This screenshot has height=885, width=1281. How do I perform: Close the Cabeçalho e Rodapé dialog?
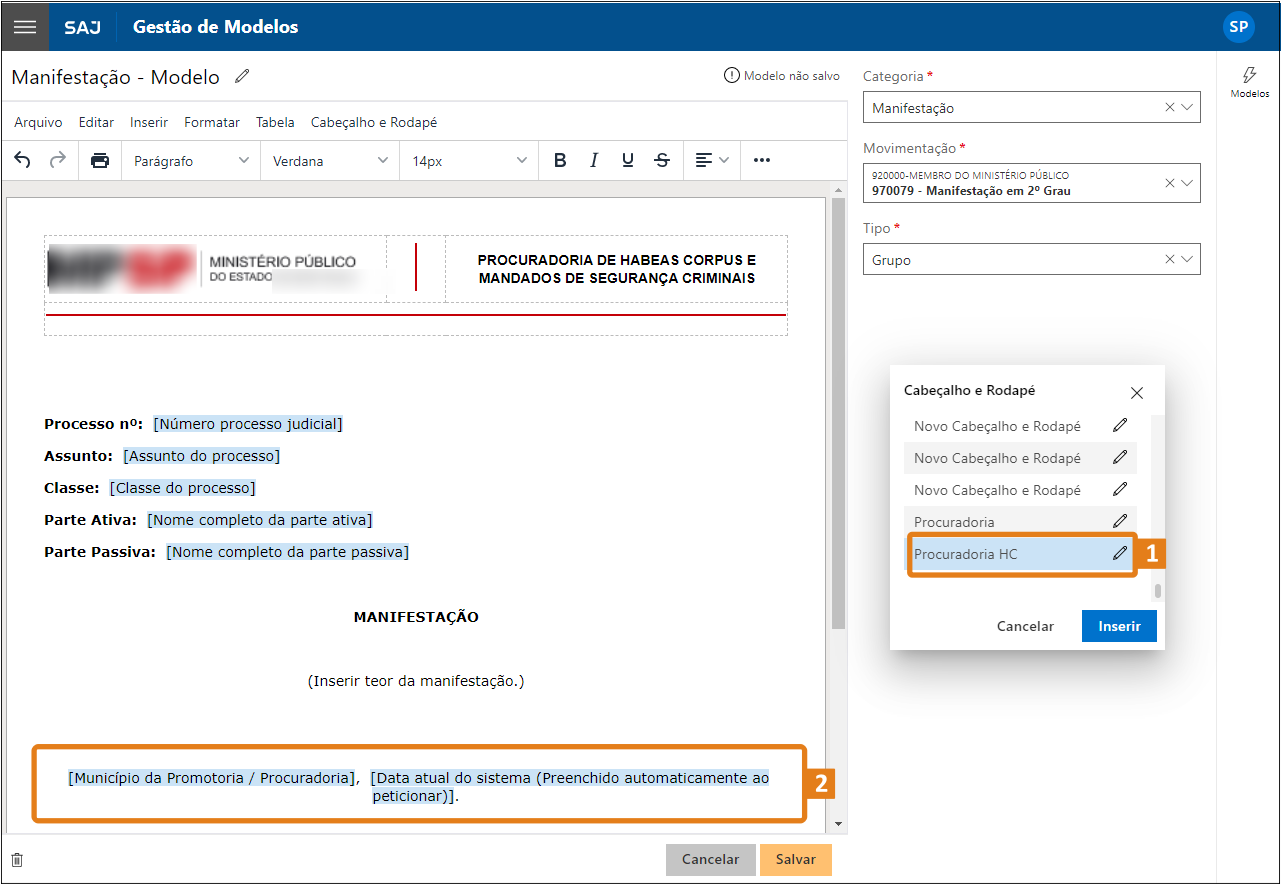coord(1136,393)
